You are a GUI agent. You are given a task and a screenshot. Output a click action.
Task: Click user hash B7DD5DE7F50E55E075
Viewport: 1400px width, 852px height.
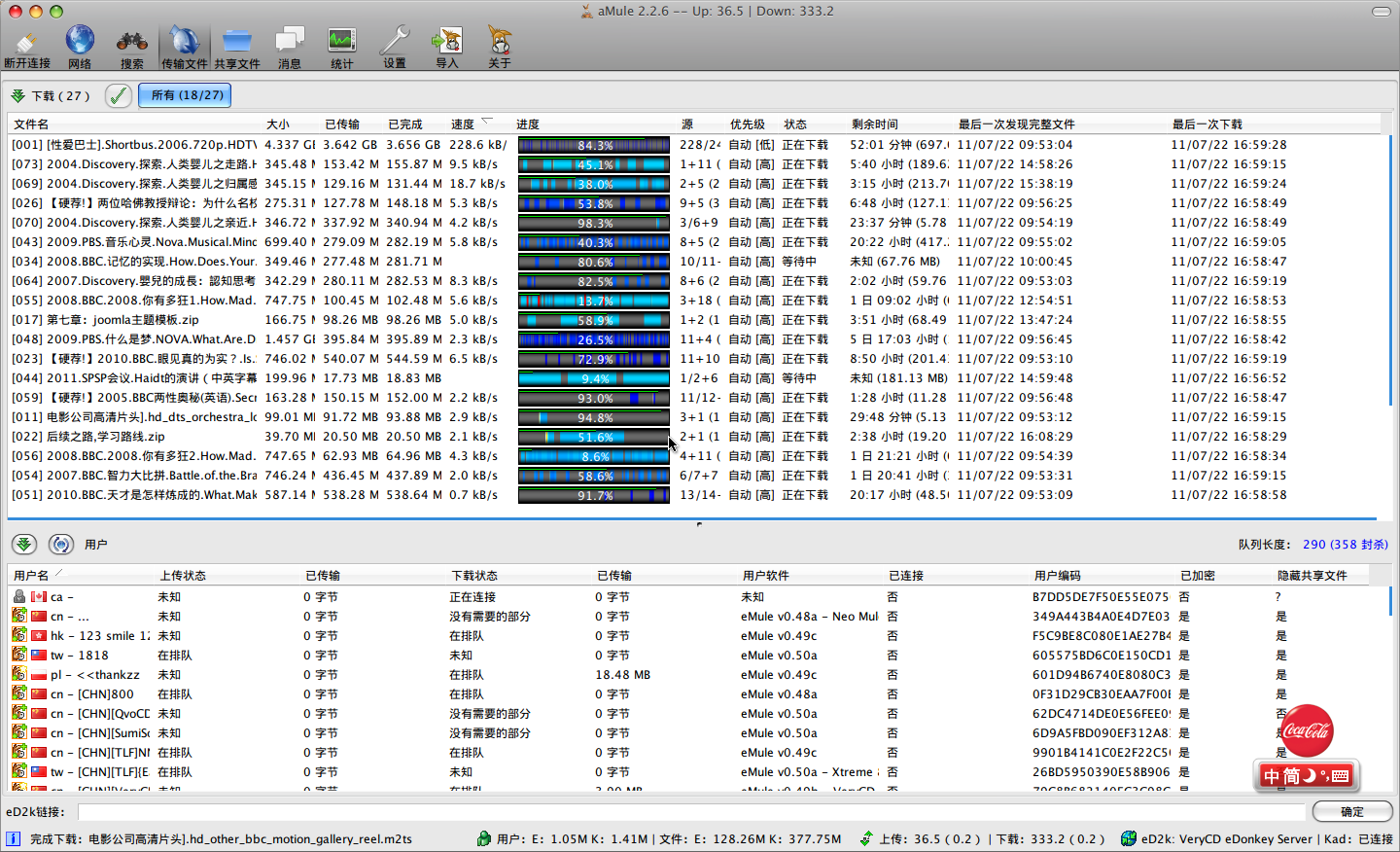pos(1101,596)
